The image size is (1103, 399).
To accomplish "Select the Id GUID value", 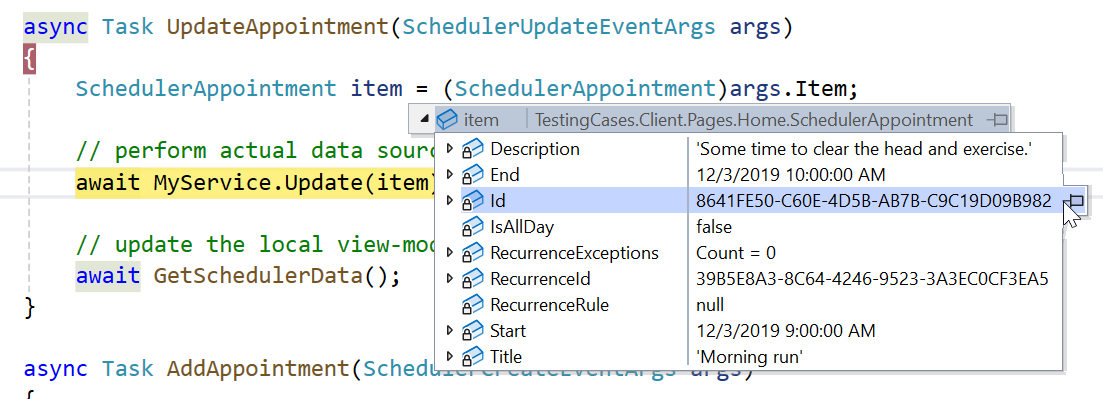I will [x=873, y=201].
